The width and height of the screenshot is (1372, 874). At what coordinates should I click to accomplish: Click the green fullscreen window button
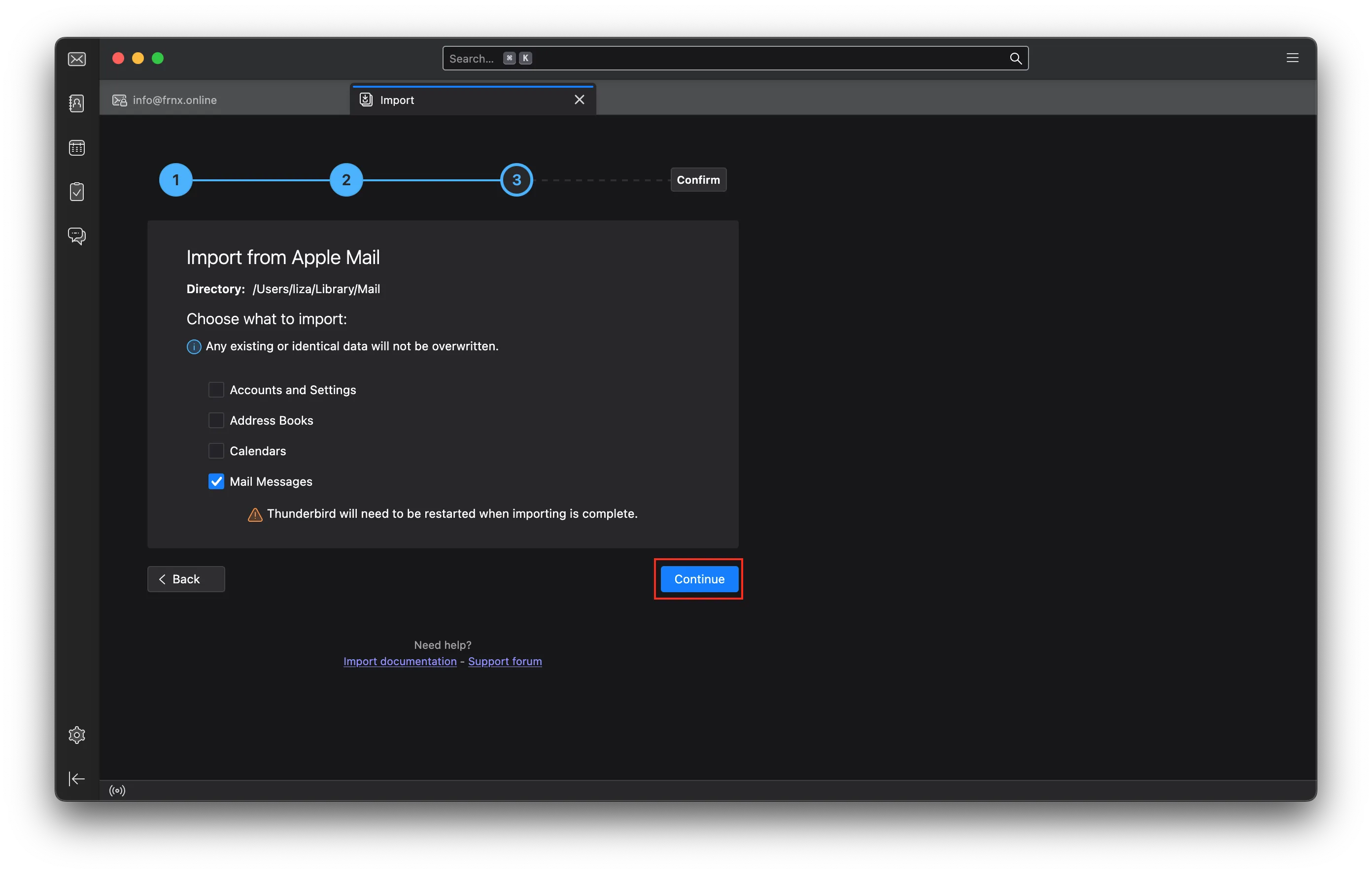coord(158,58)
